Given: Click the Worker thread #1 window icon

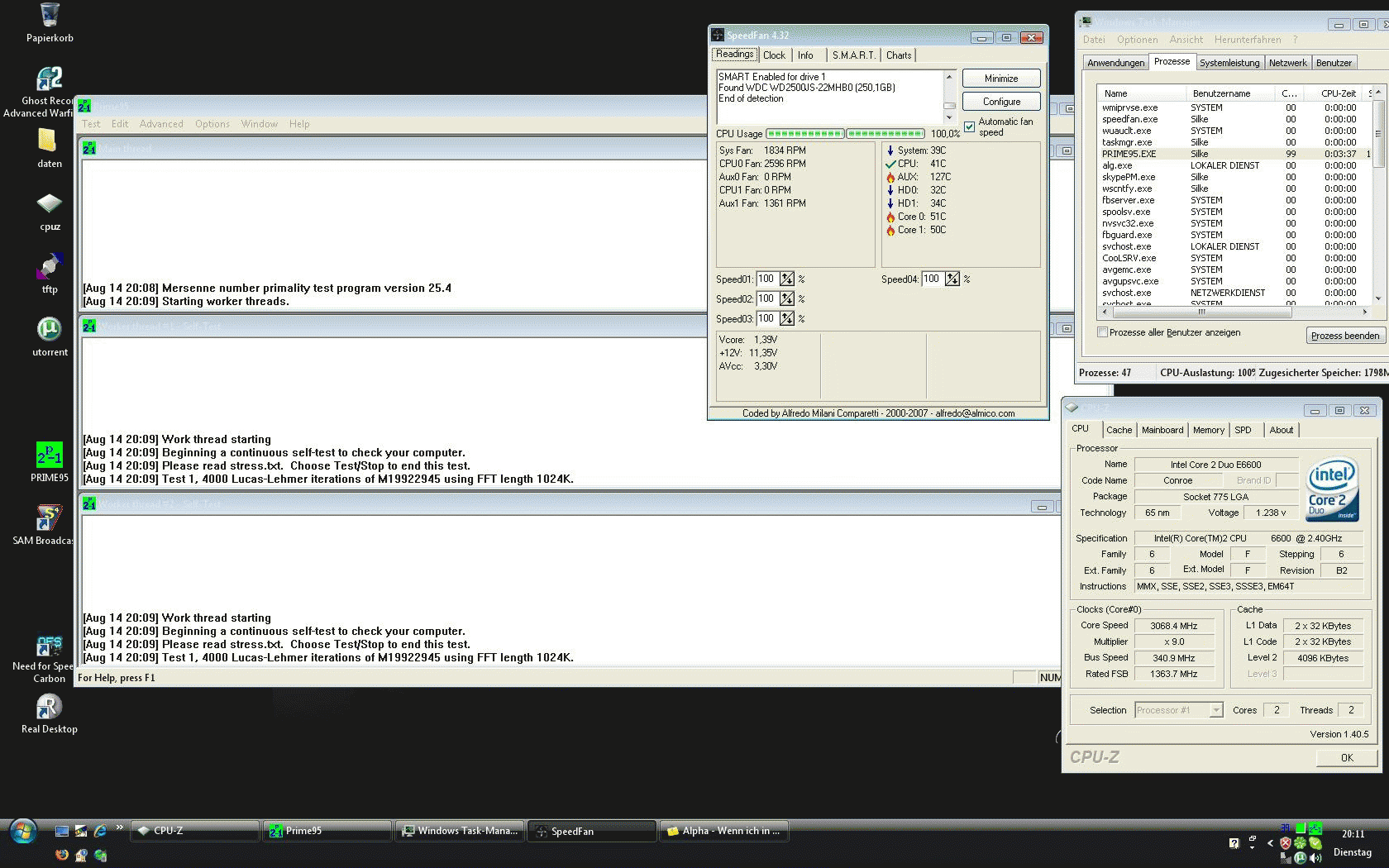Looking at the screenshot, I should [89, 327].
